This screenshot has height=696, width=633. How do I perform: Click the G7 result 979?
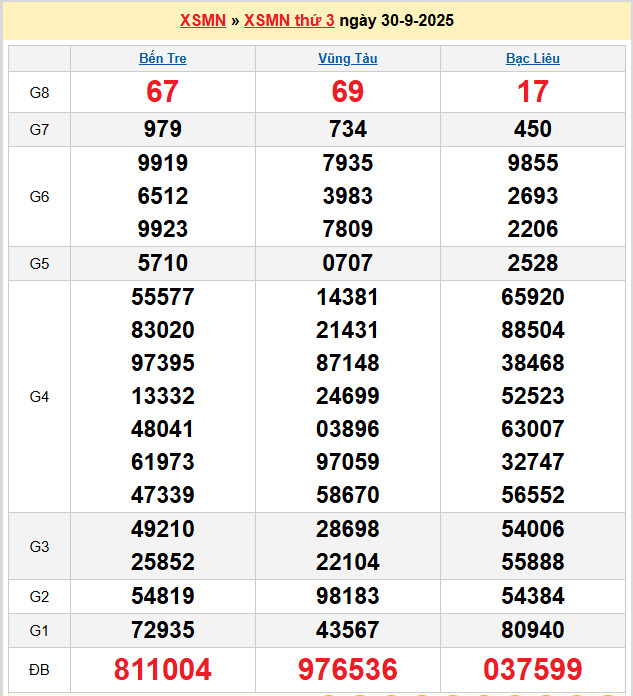[162, 129]
